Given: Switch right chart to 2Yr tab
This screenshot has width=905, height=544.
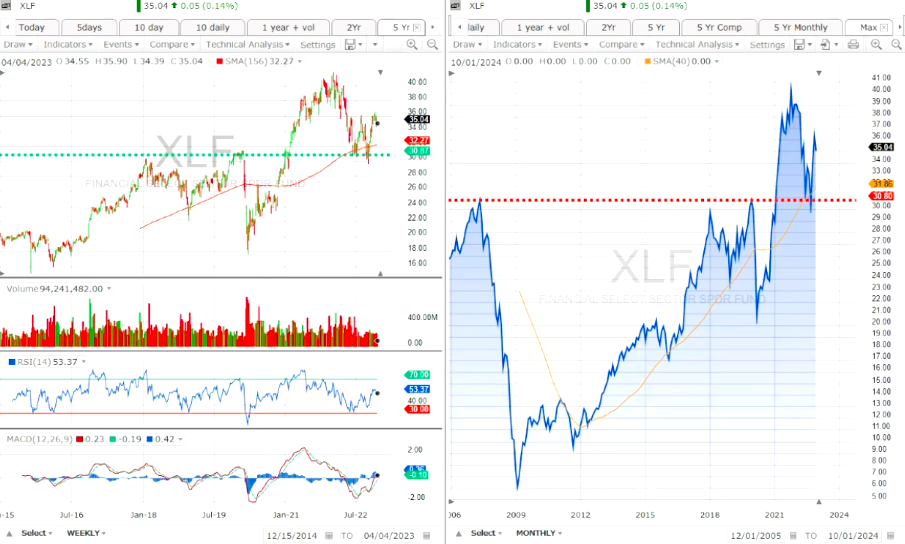Looking at the screenshot, I should (x=608, y=27).
